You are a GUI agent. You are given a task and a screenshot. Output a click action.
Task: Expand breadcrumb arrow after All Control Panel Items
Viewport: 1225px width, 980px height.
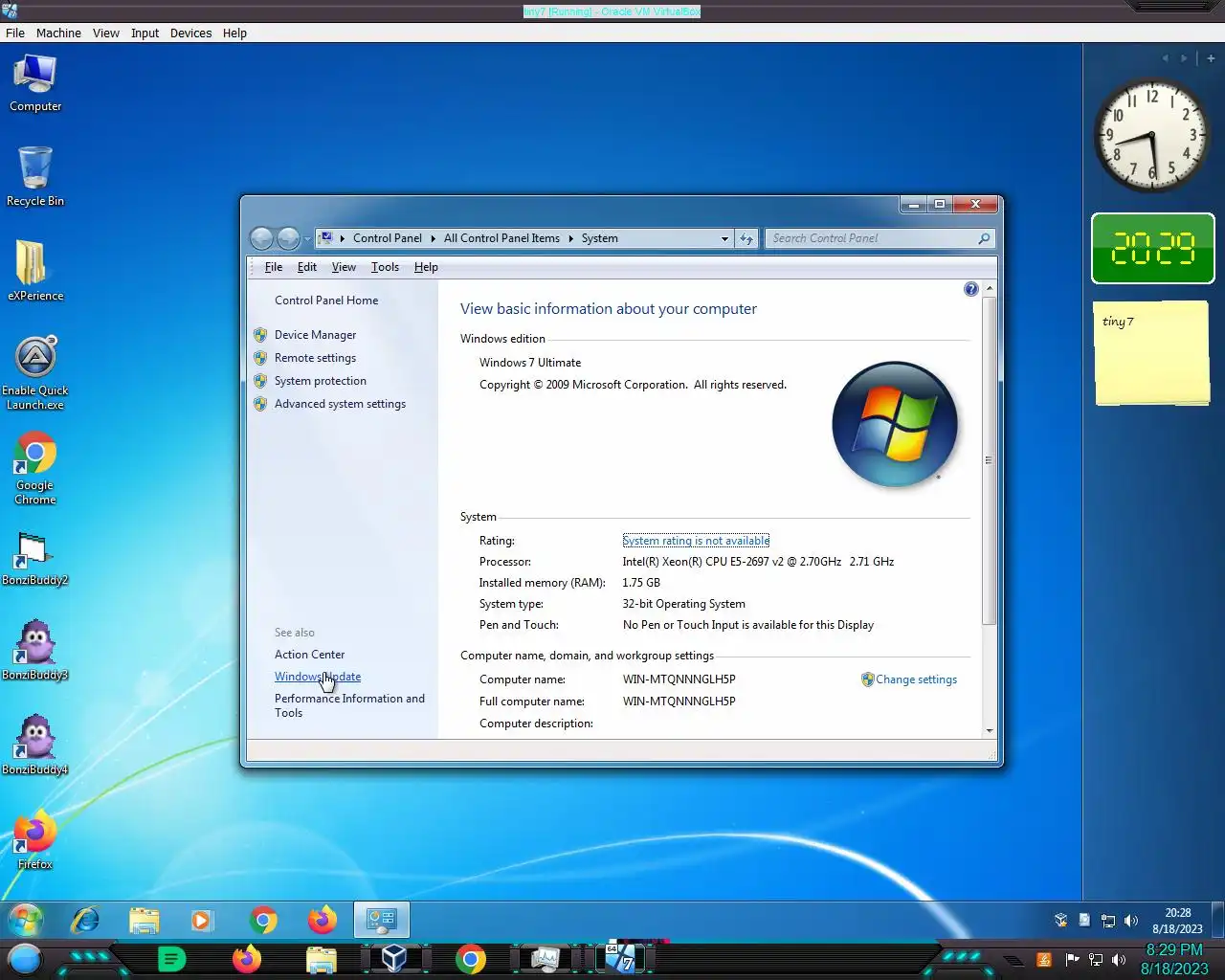[570, 238]
